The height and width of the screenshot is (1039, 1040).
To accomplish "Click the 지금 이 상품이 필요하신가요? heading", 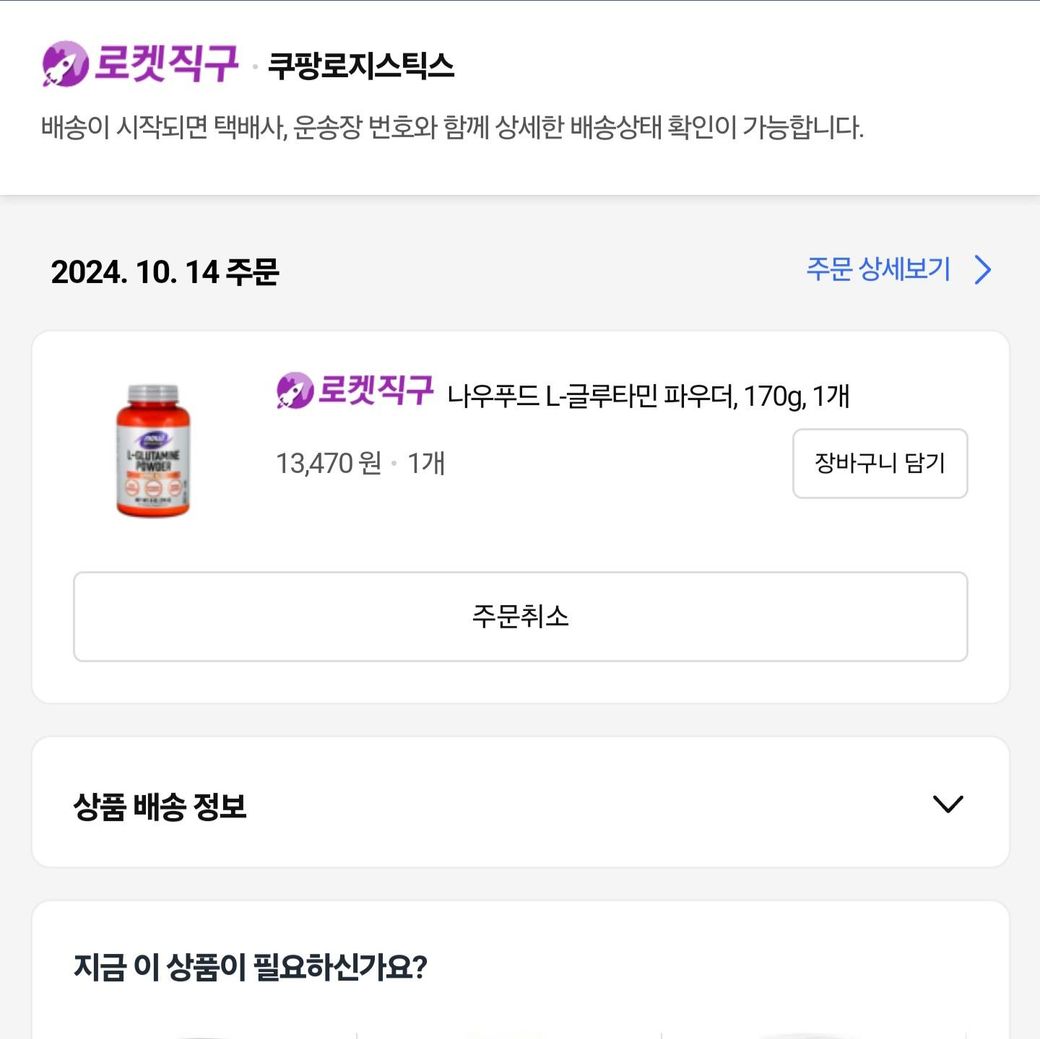I will tap(250, 967).
